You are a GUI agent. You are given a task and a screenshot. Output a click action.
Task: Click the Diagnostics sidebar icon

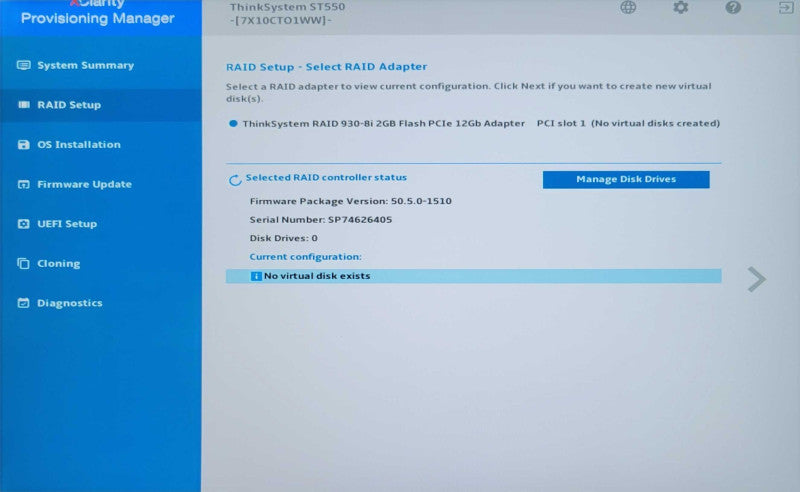pos(23,303)
